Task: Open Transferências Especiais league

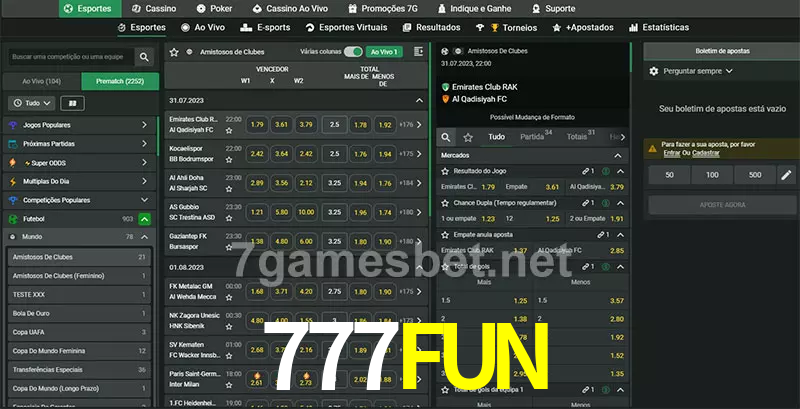Action: 79,370
